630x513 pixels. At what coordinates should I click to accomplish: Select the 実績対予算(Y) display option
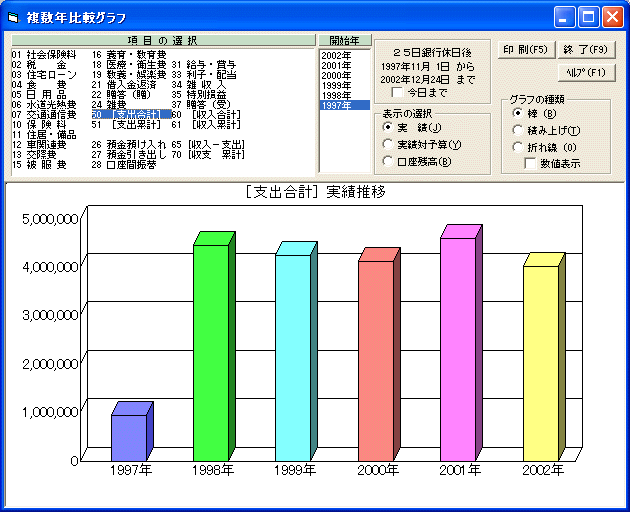click(x=388, y=144)
